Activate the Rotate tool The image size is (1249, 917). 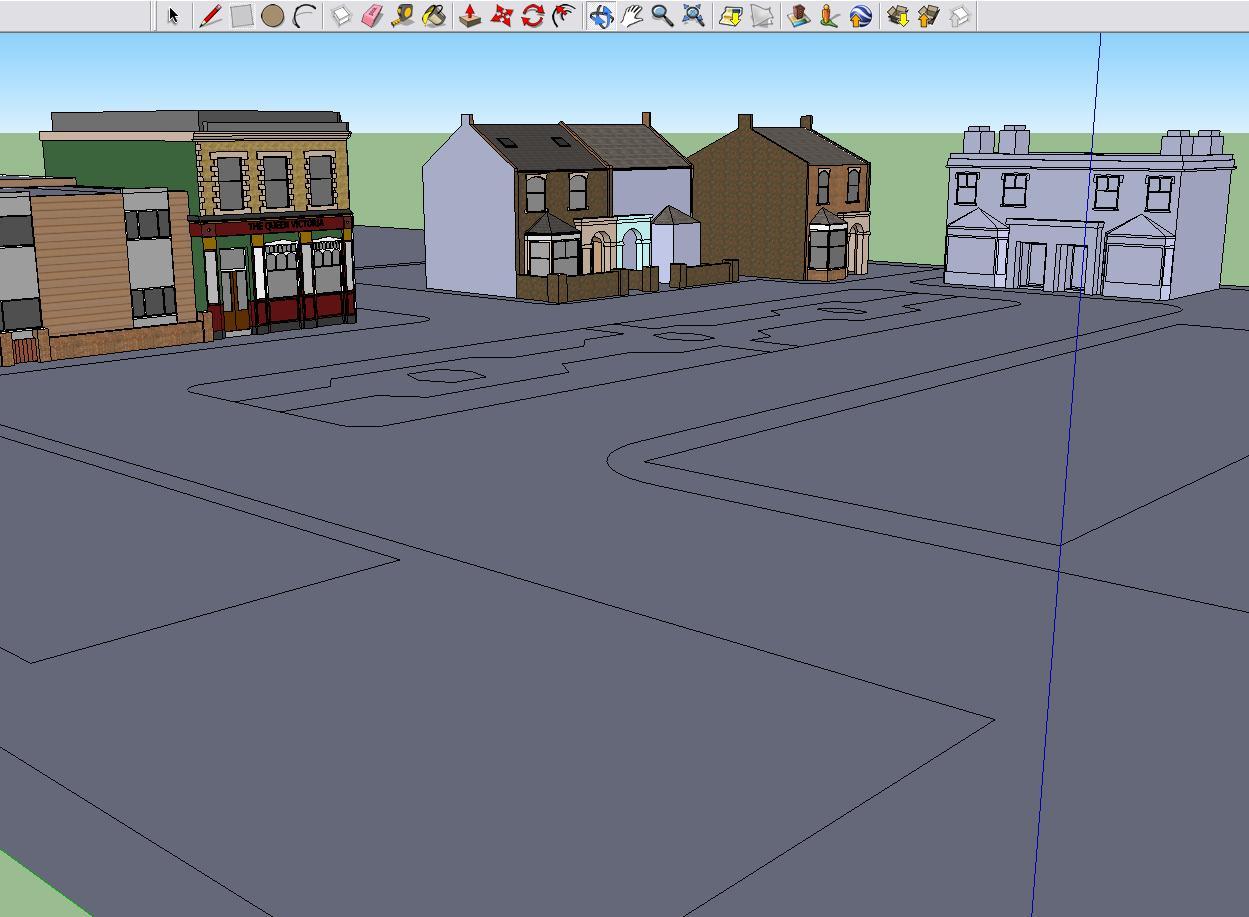pyautogui.click(x=532, y=16)
